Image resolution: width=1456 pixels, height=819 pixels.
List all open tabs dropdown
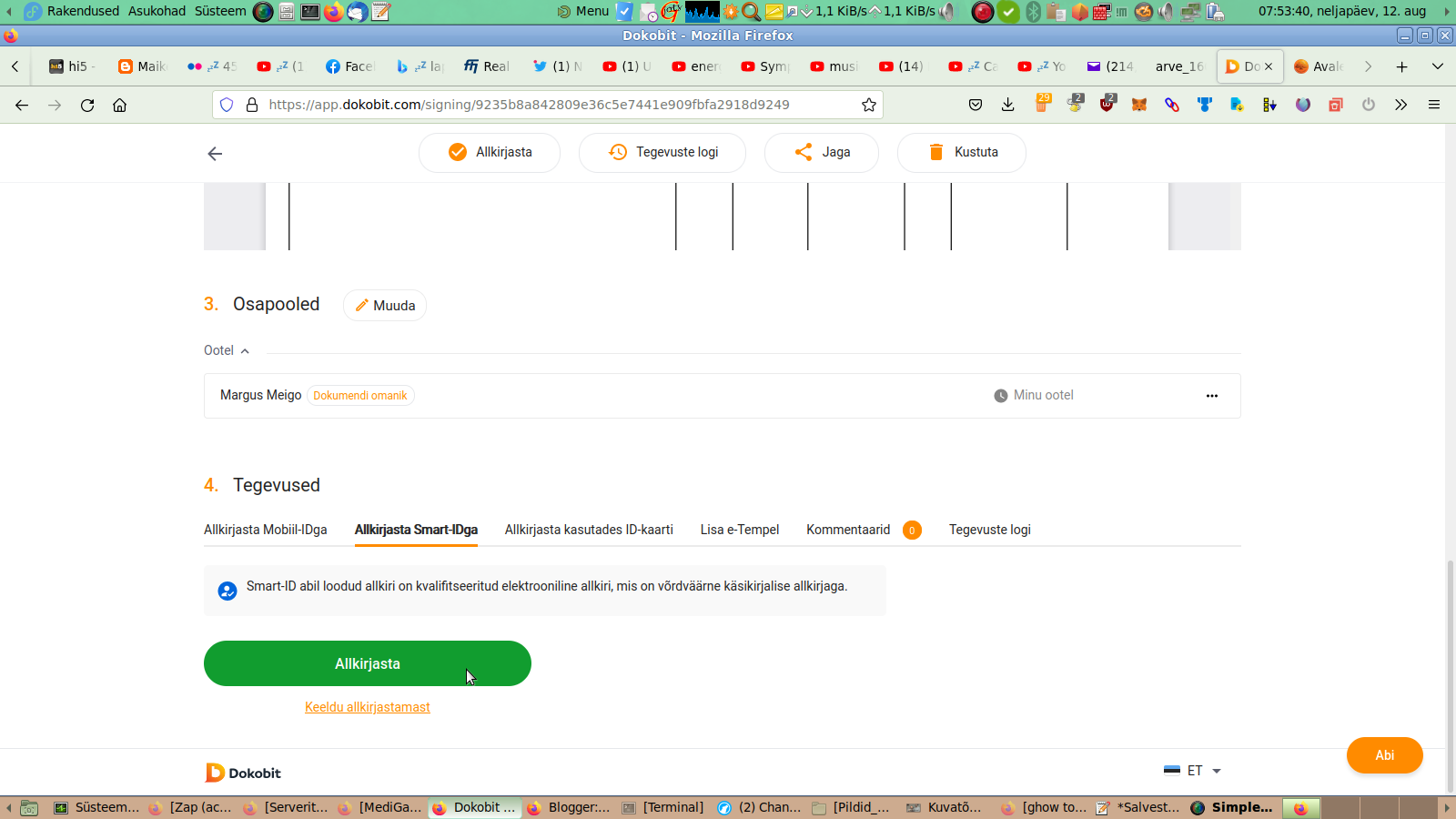point(1438,66)
